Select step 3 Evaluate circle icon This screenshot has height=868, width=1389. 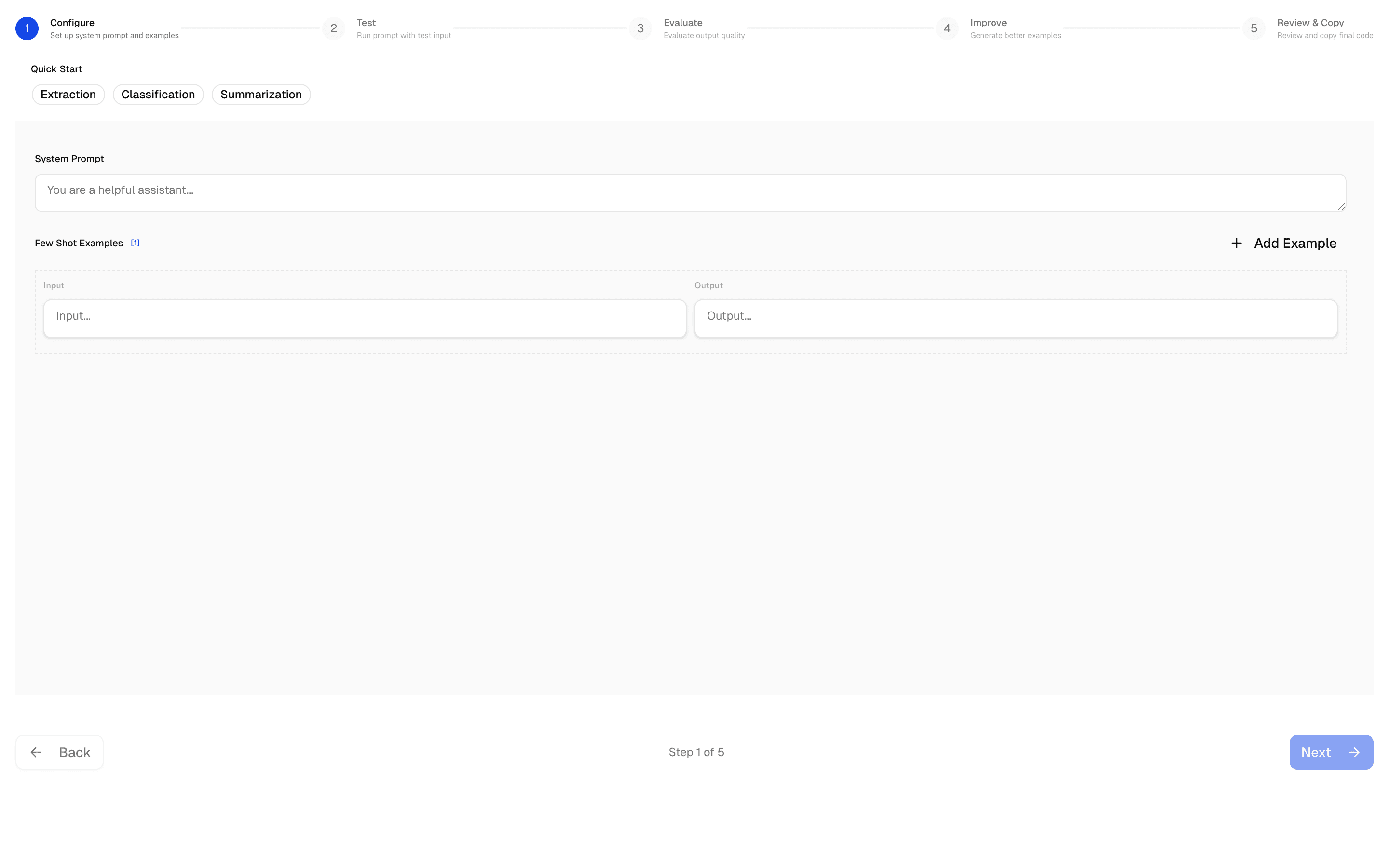pos(640,27)
